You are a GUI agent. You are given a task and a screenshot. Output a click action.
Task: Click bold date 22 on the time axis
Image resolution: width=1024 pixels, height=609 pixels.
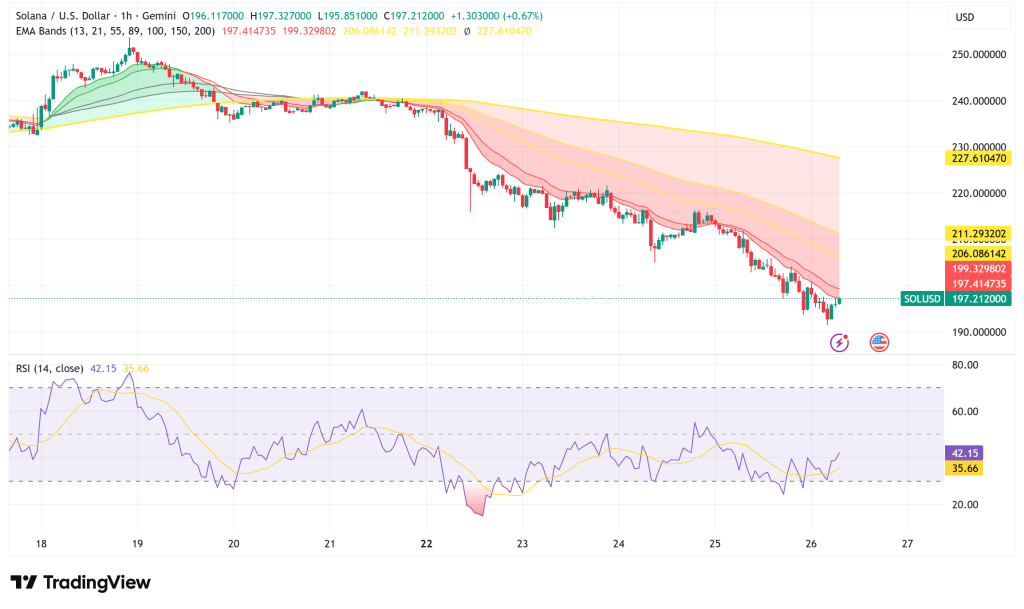tap(426, 544)
